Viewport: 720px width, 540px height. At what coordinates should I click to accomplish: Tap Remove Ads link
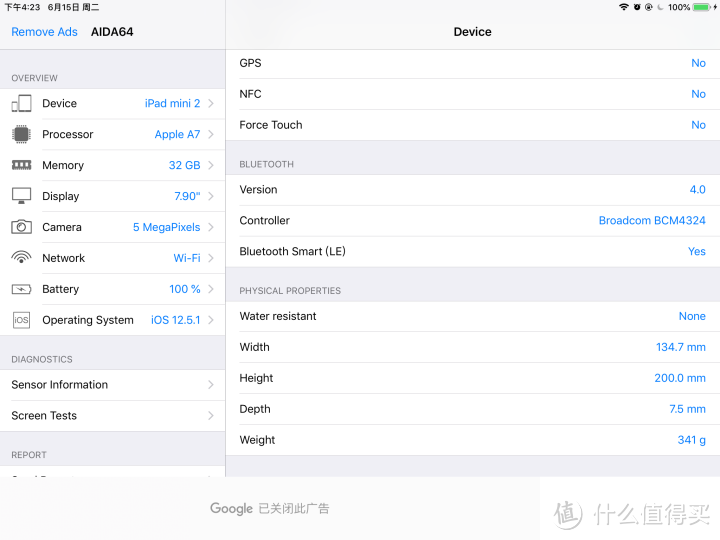coord(45,32)
